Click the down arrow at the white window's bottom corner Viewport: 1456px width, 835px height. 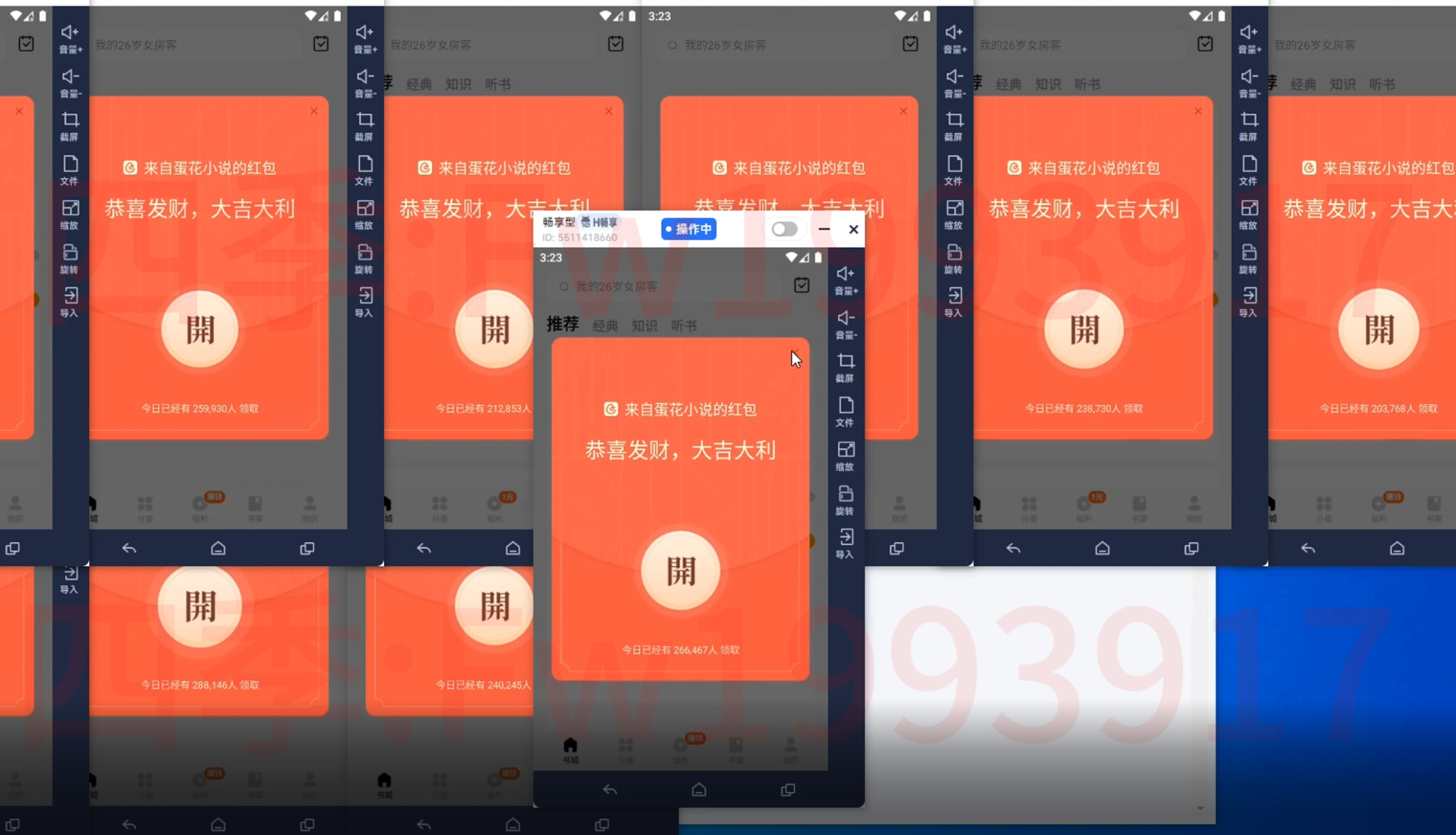point(1201,808)
